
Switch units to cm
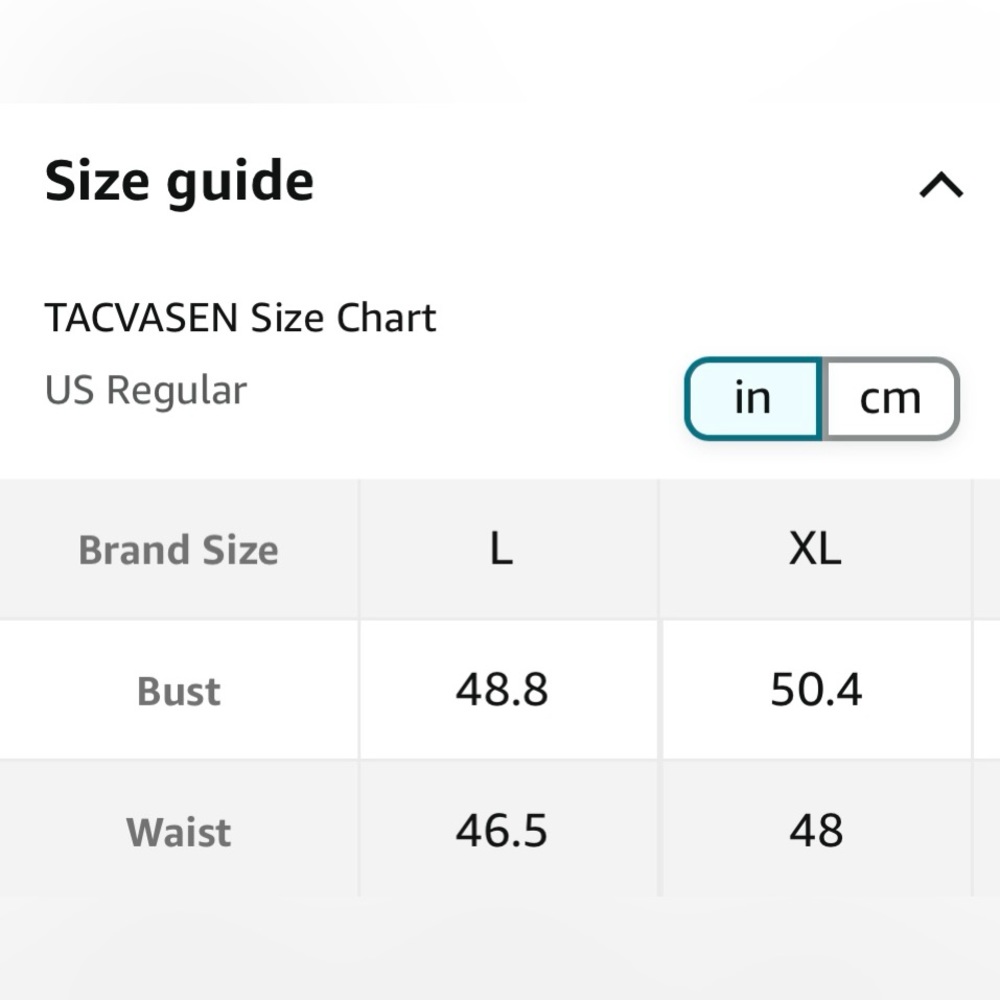[x=891, y=399]
